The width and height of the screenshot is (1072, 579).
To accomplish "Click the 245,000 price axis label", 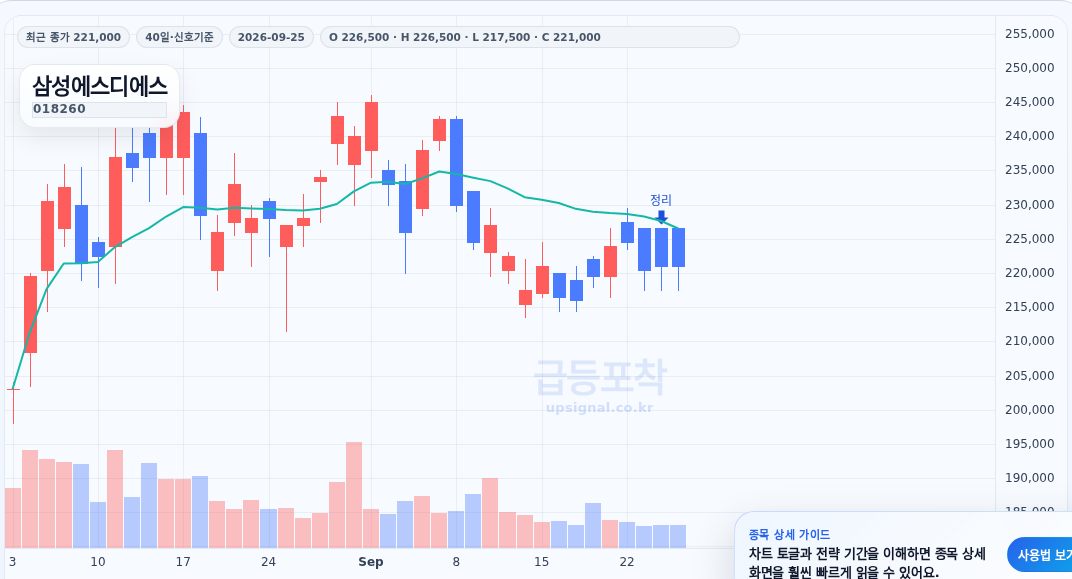I will pyautogui.click(x=1030, y=102).
